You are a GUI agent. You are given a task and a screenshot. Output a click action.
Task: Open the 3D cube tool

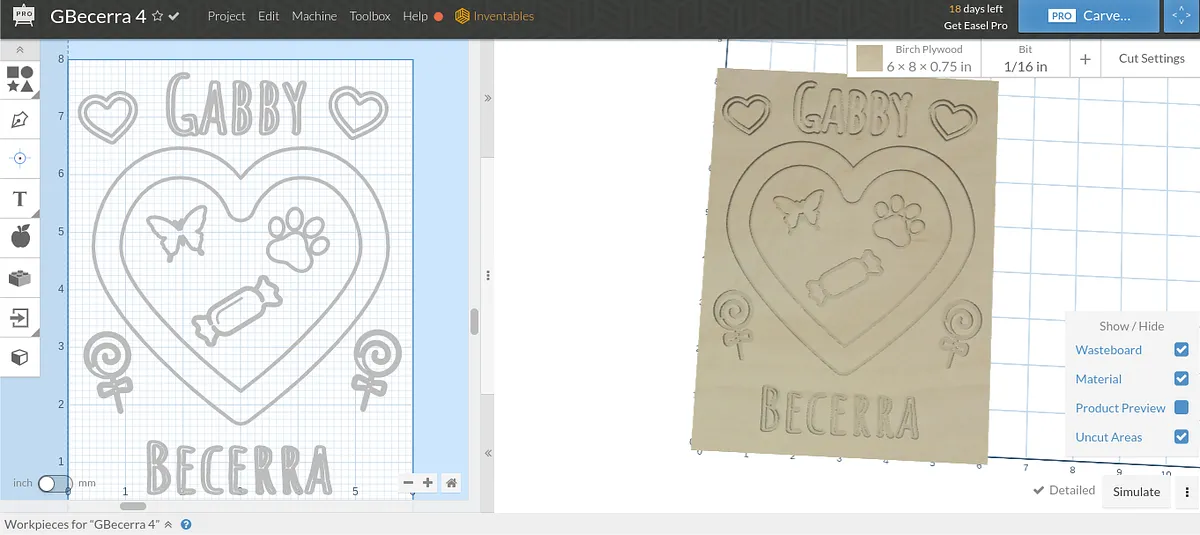[x=19, y=357]
